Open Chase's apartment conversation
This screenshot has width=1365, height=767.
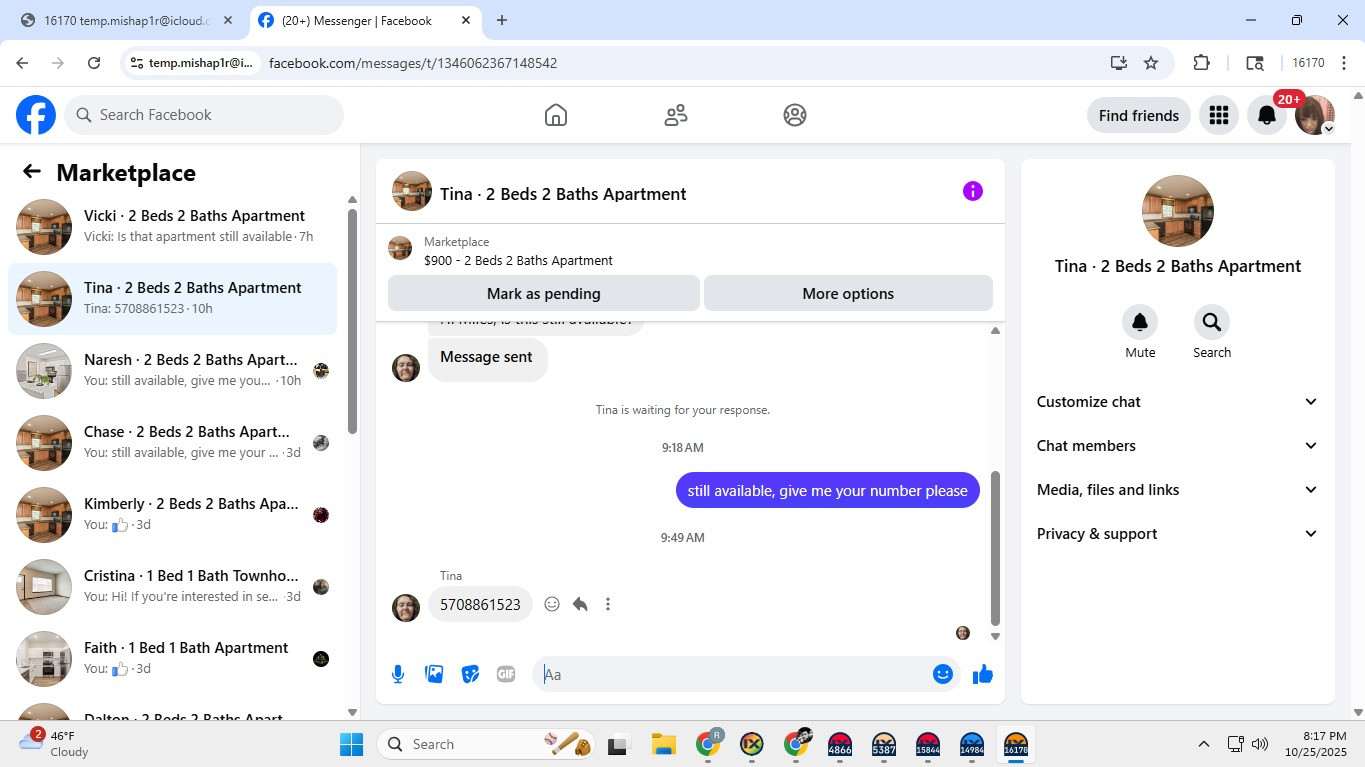pos(173,443)
